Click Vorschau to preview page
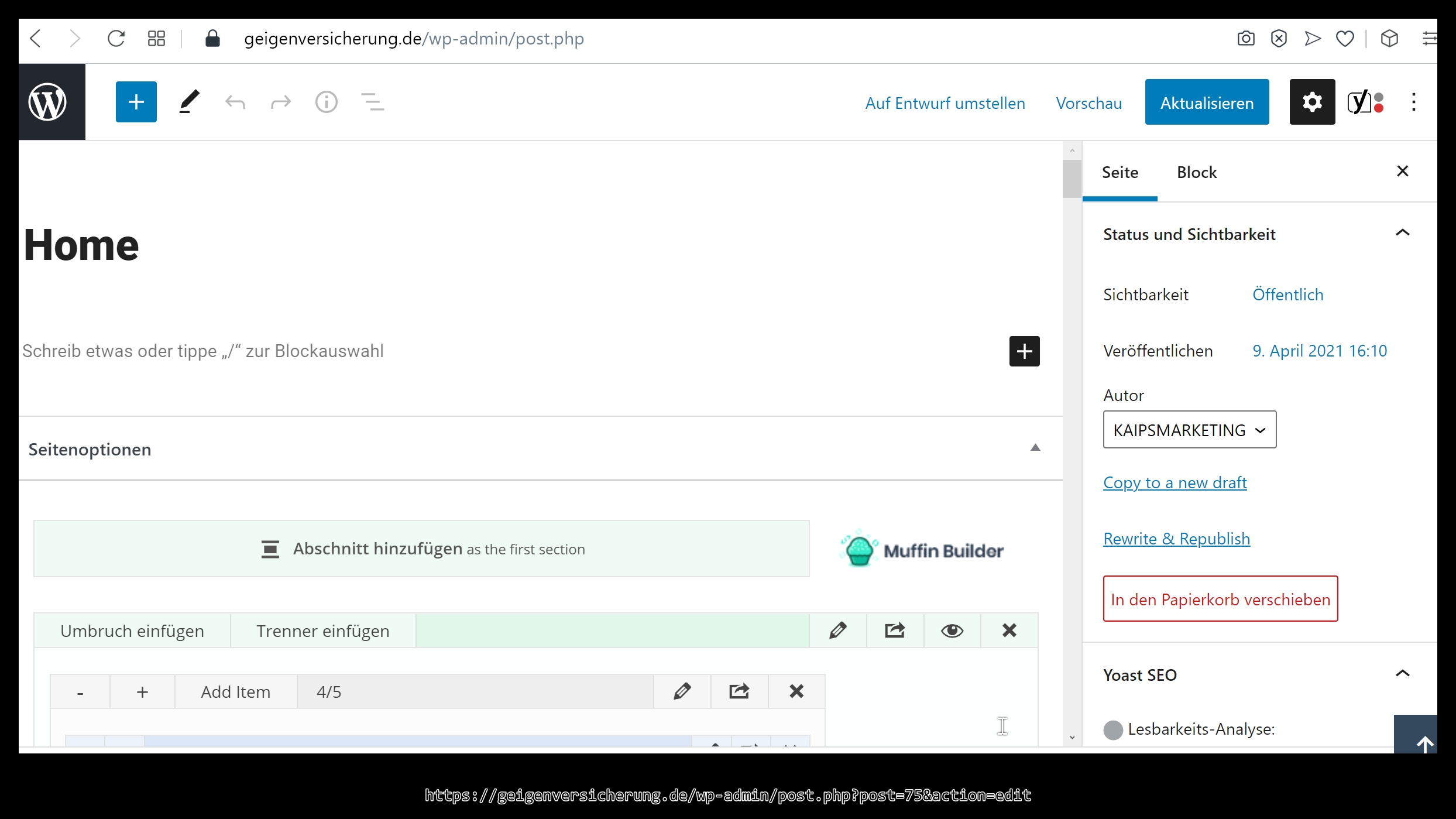The image size is (1456, 819). point(1089,103)
